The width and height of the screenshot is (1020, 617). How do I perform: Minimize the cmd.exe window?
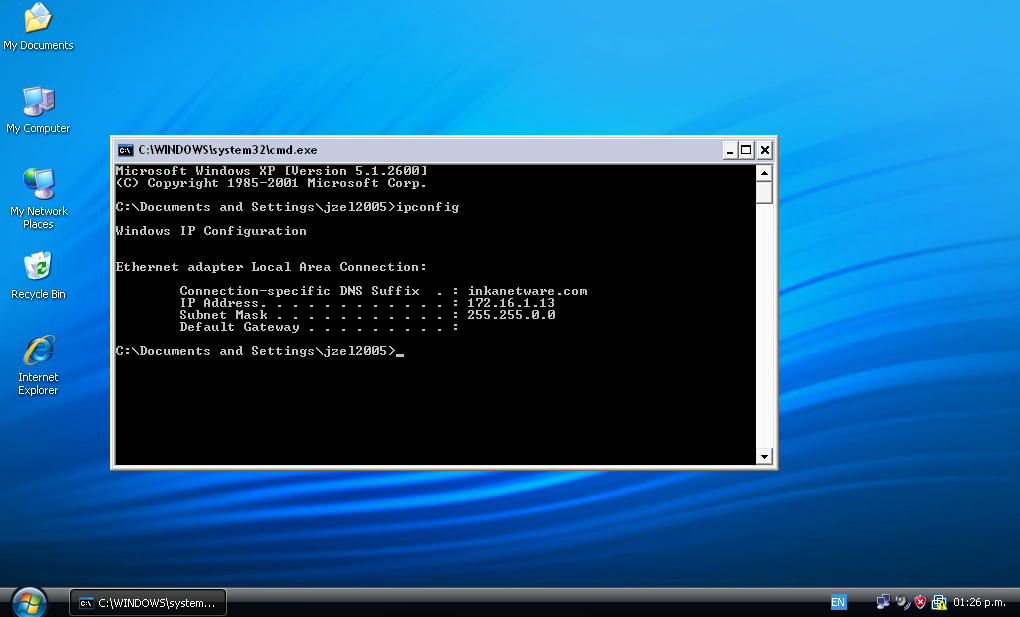(730, 150)
